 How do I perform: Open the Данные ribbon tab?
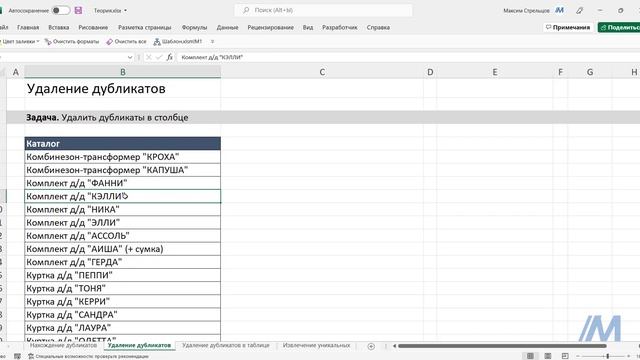pos(227,27)
